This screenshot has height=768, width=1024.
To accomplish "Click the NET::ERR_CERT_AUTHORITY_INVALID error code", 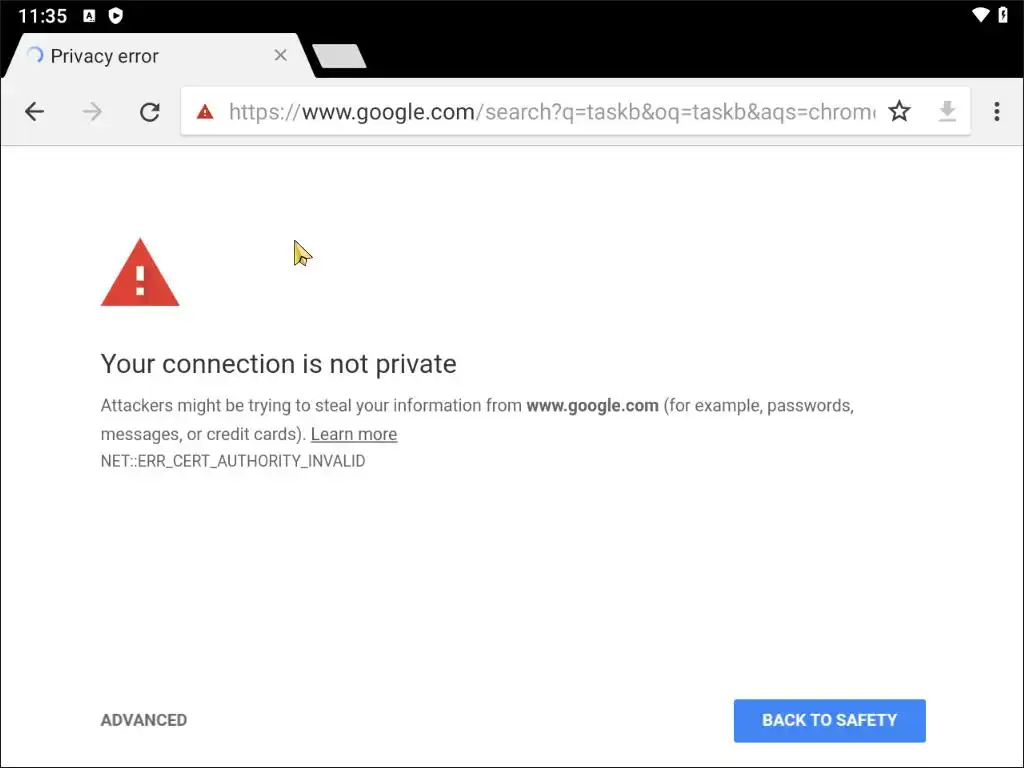I will pos(233,461).
